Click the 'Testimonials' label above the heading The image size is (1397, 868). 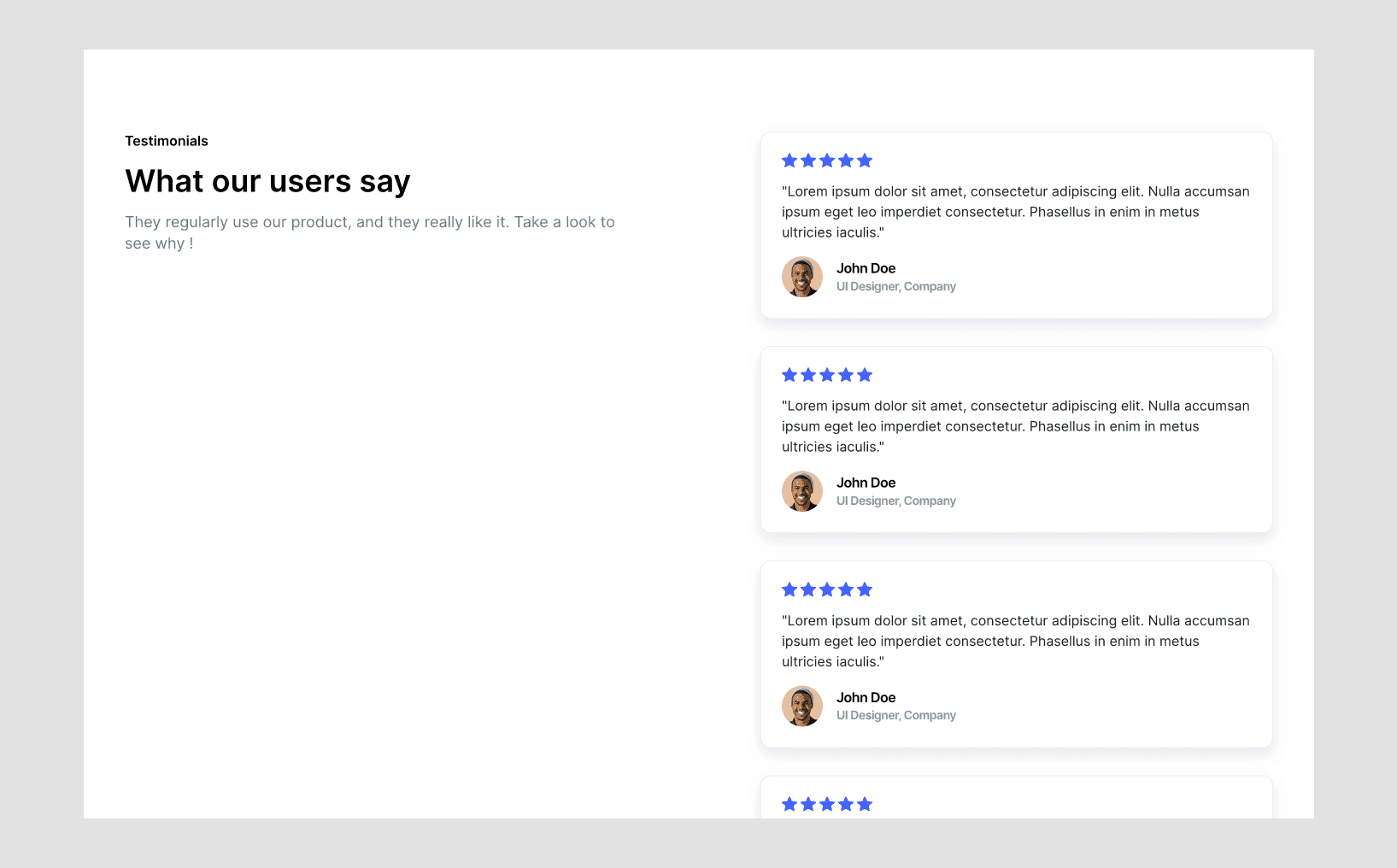tap(167, 141)
